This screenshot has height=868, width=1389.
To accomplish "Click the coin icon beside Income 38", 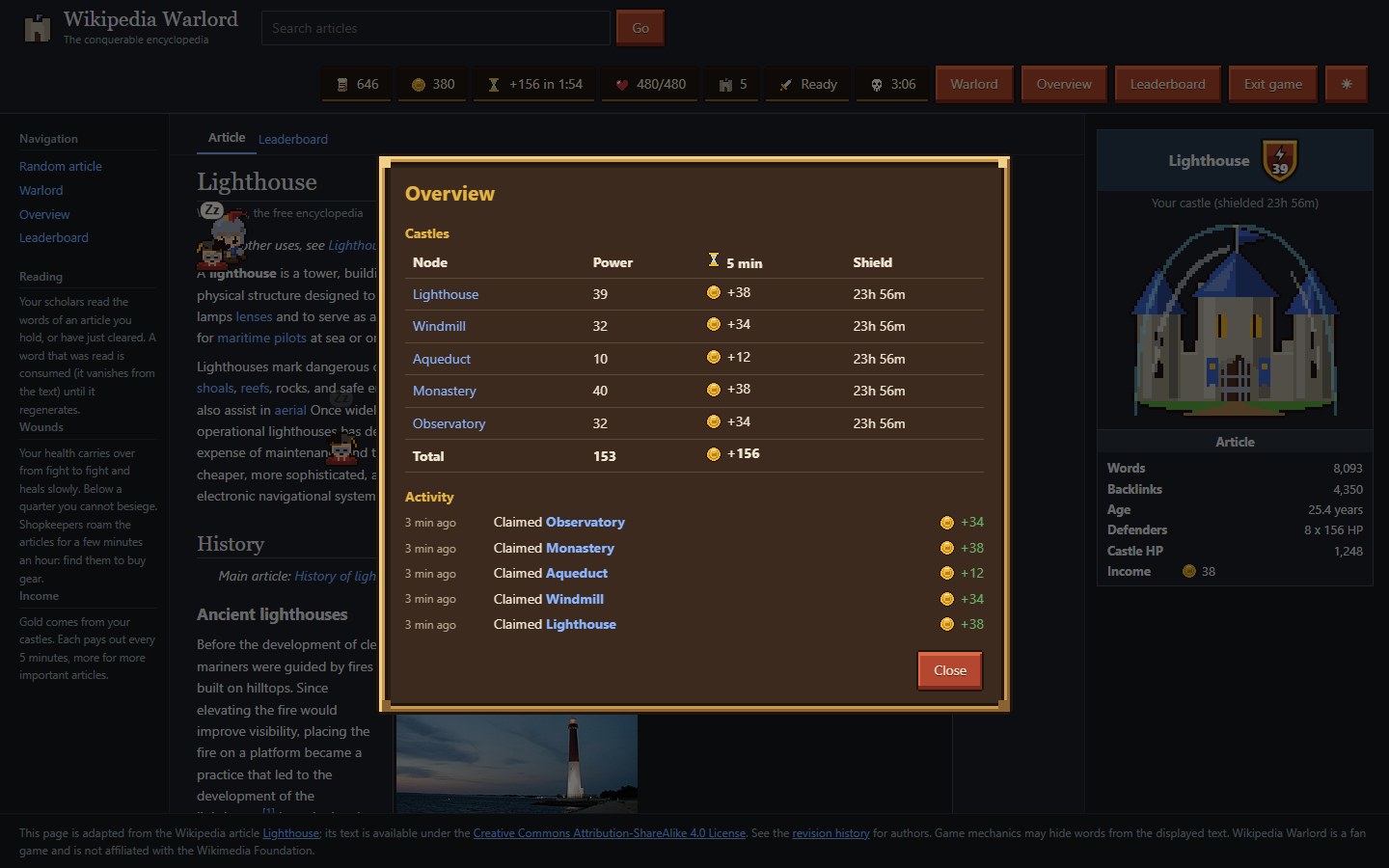I will pos(1189,571).
